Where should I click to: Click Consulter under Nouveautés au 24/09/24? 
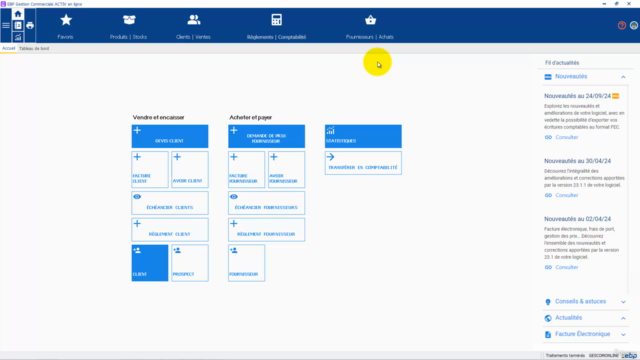(567, 137)
